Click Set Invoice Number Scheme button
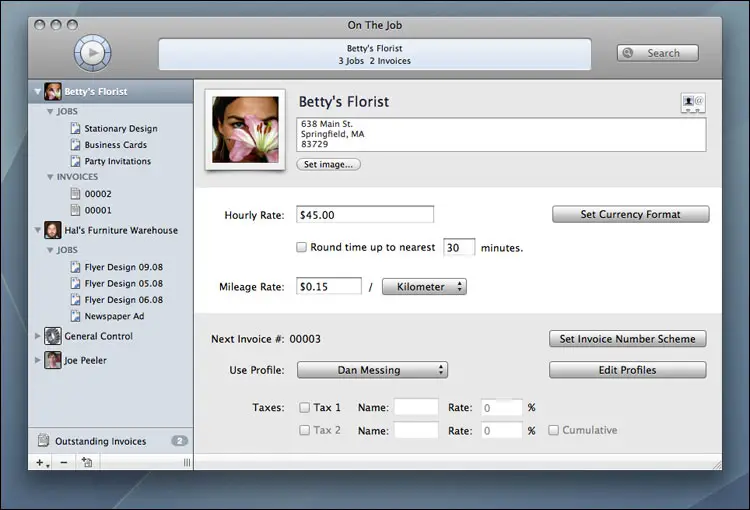Screen dimensions: 750x510 click(x=628, y=339)
